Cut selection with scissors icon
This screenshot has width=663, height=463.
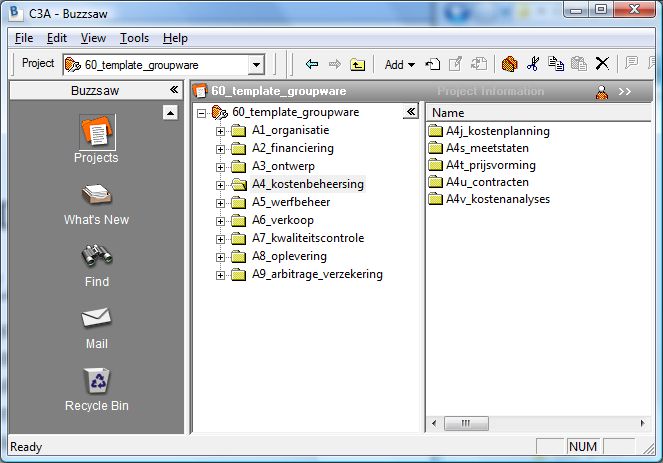click(533, 64)
